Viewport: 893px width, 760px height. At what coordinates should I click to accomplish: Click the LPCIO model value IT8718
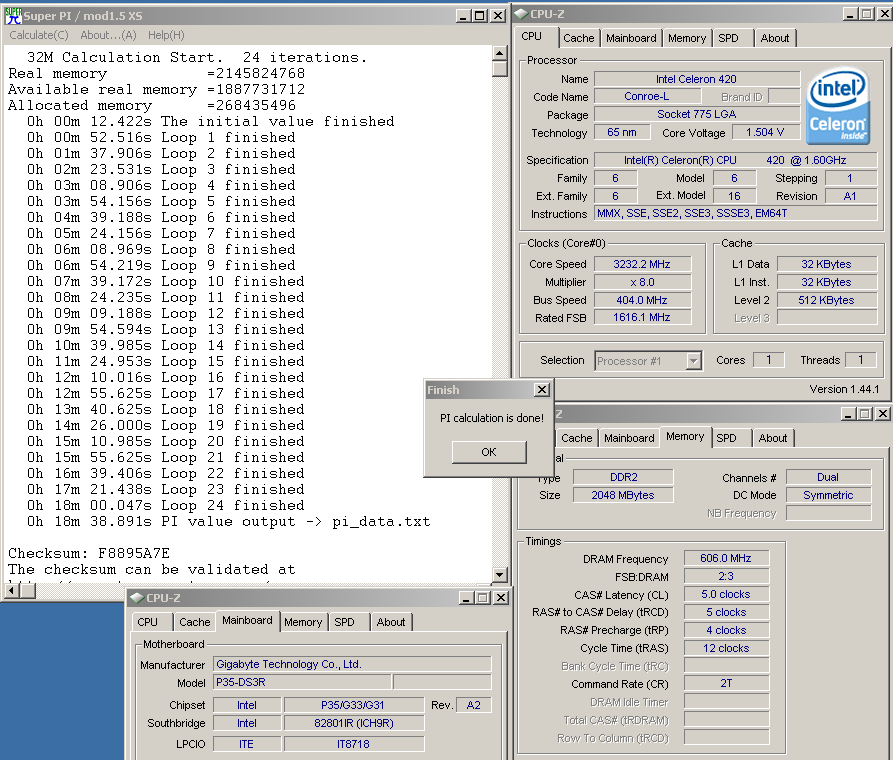coord(354,744)
